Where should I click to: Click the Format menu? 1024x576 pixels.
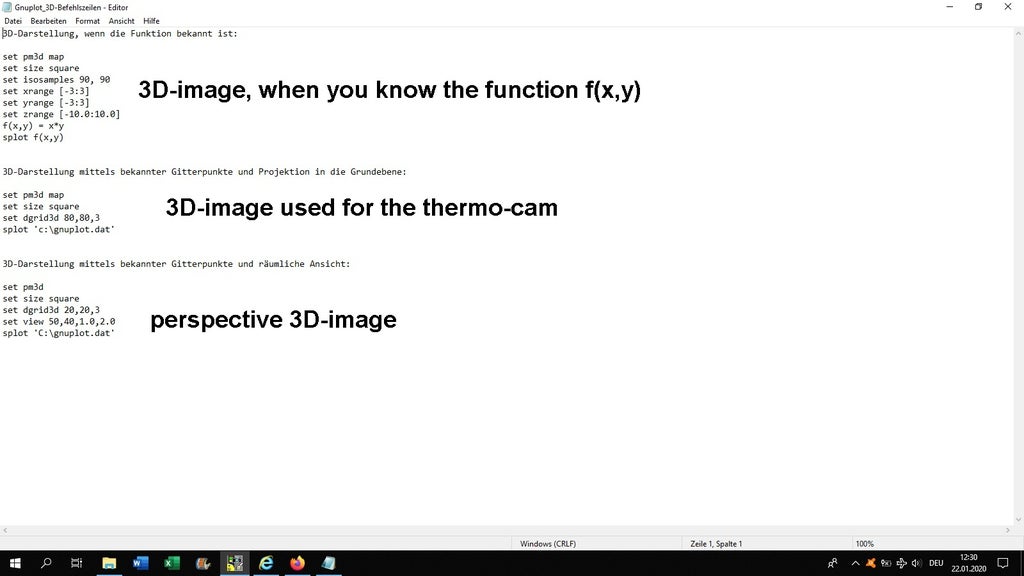87,20
